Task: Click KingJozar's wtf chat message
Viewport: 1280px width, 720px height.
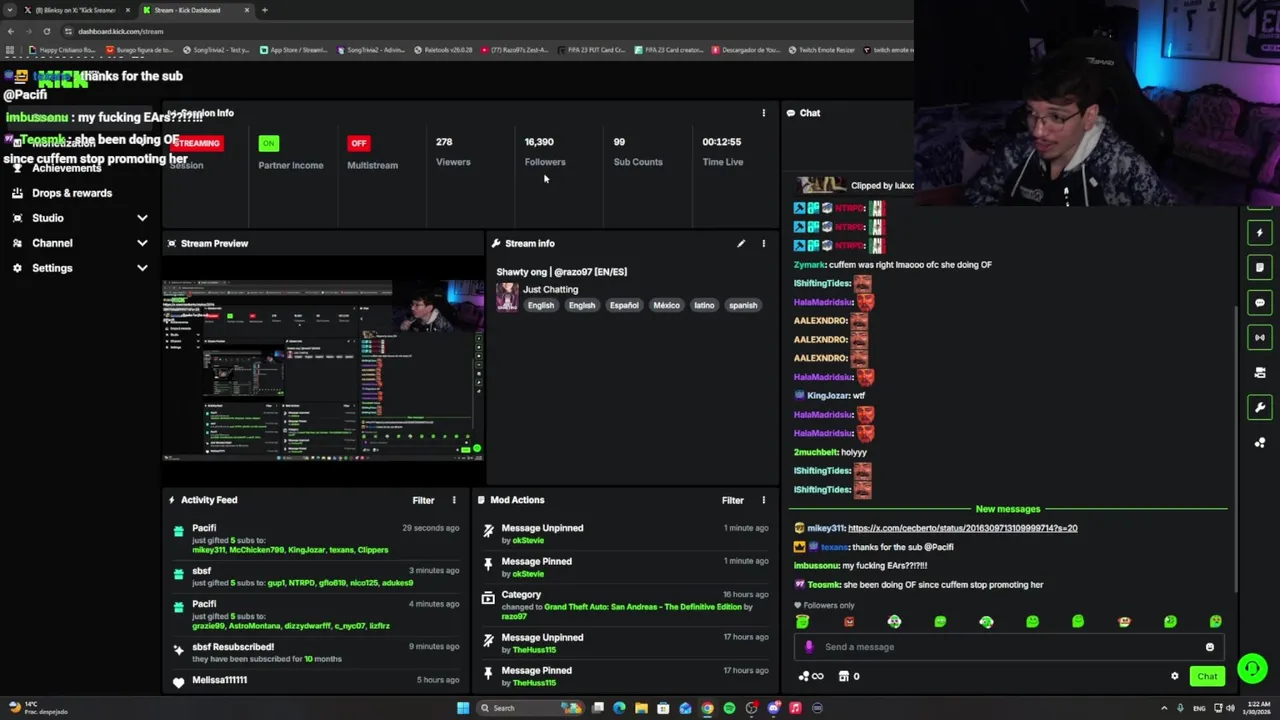Action: tap(837, 396)
